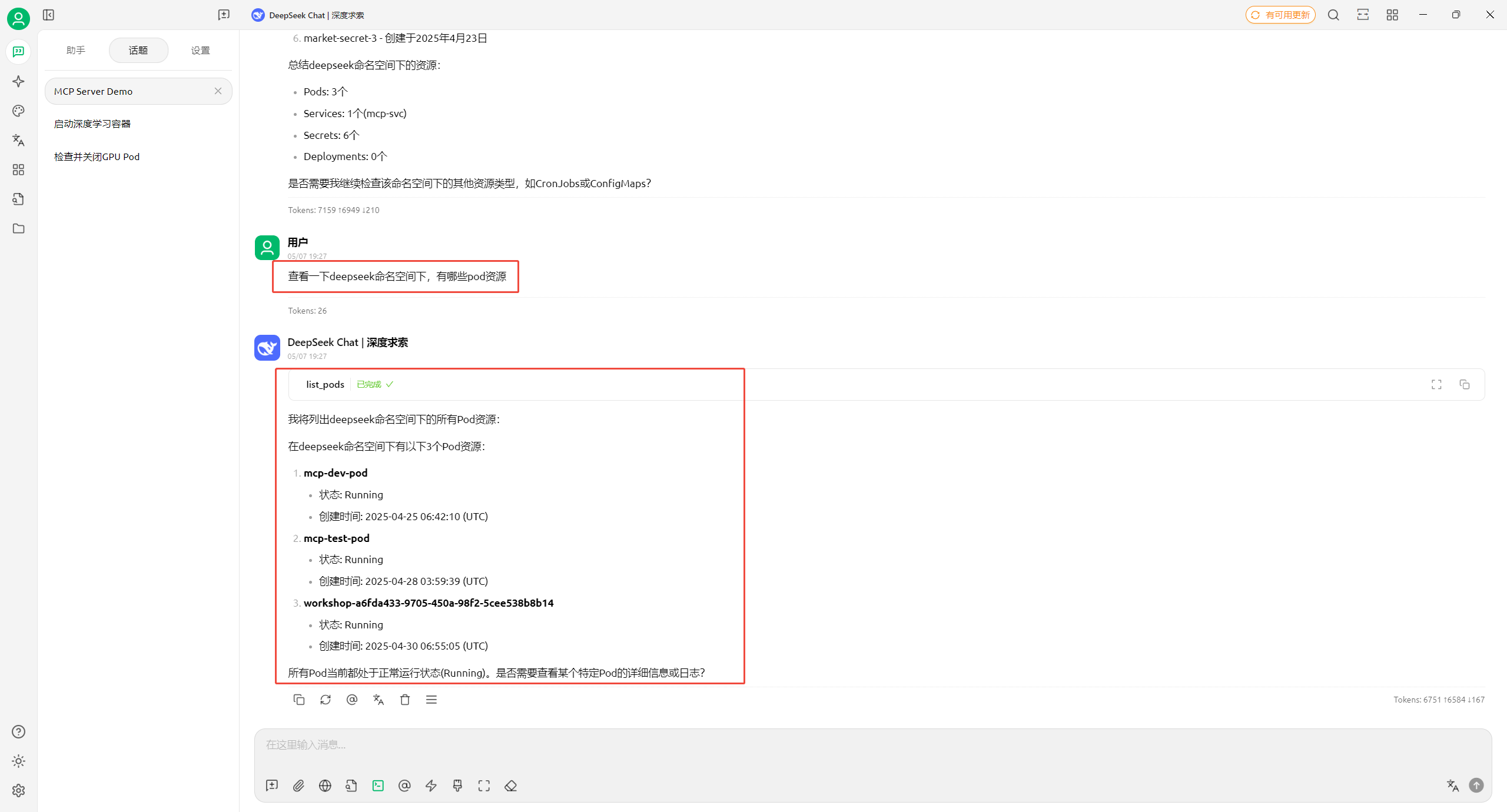This screenshot has height=812, width=1507.
Task: Open the files folder sidebar icon
Action: pos(18,228)
